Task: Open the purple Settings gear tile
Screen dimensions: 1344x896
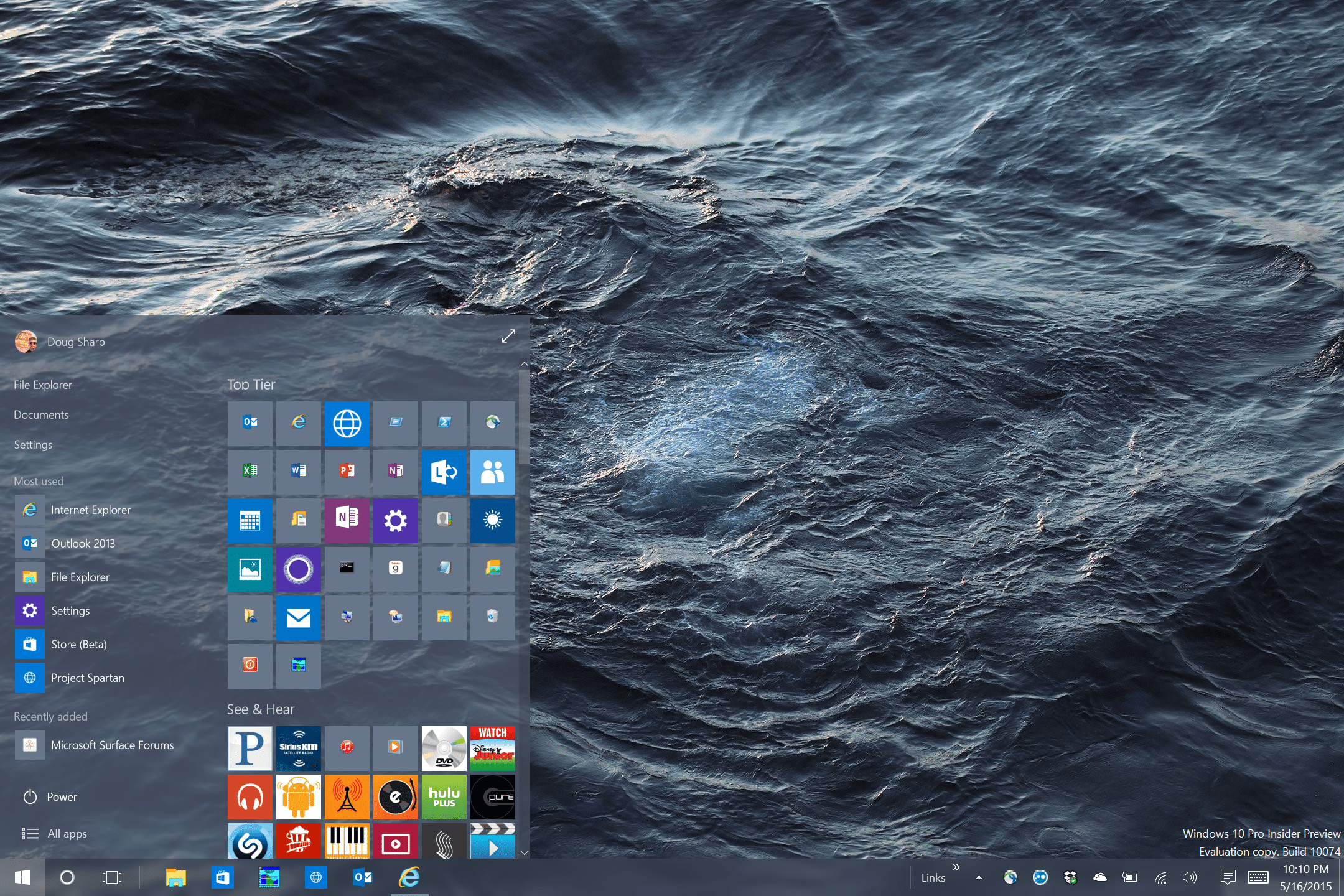Action: tap(396, 520)
